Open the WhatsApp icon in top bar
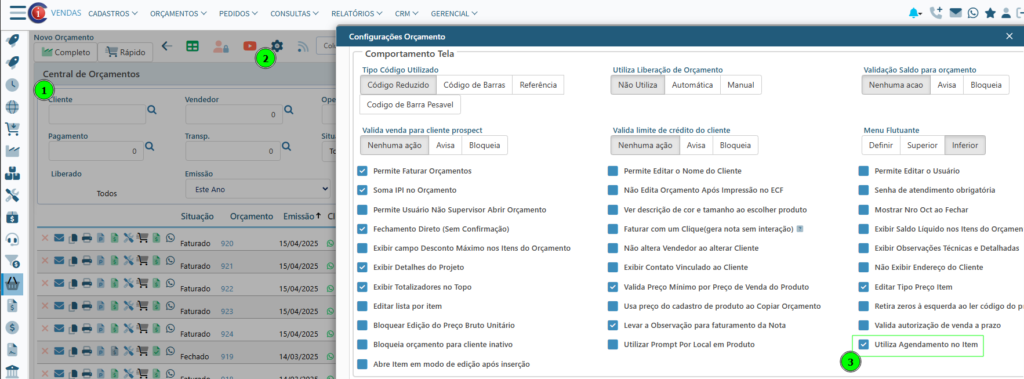The height and width of the screenshot is (379, 1024). pos(974,12)
